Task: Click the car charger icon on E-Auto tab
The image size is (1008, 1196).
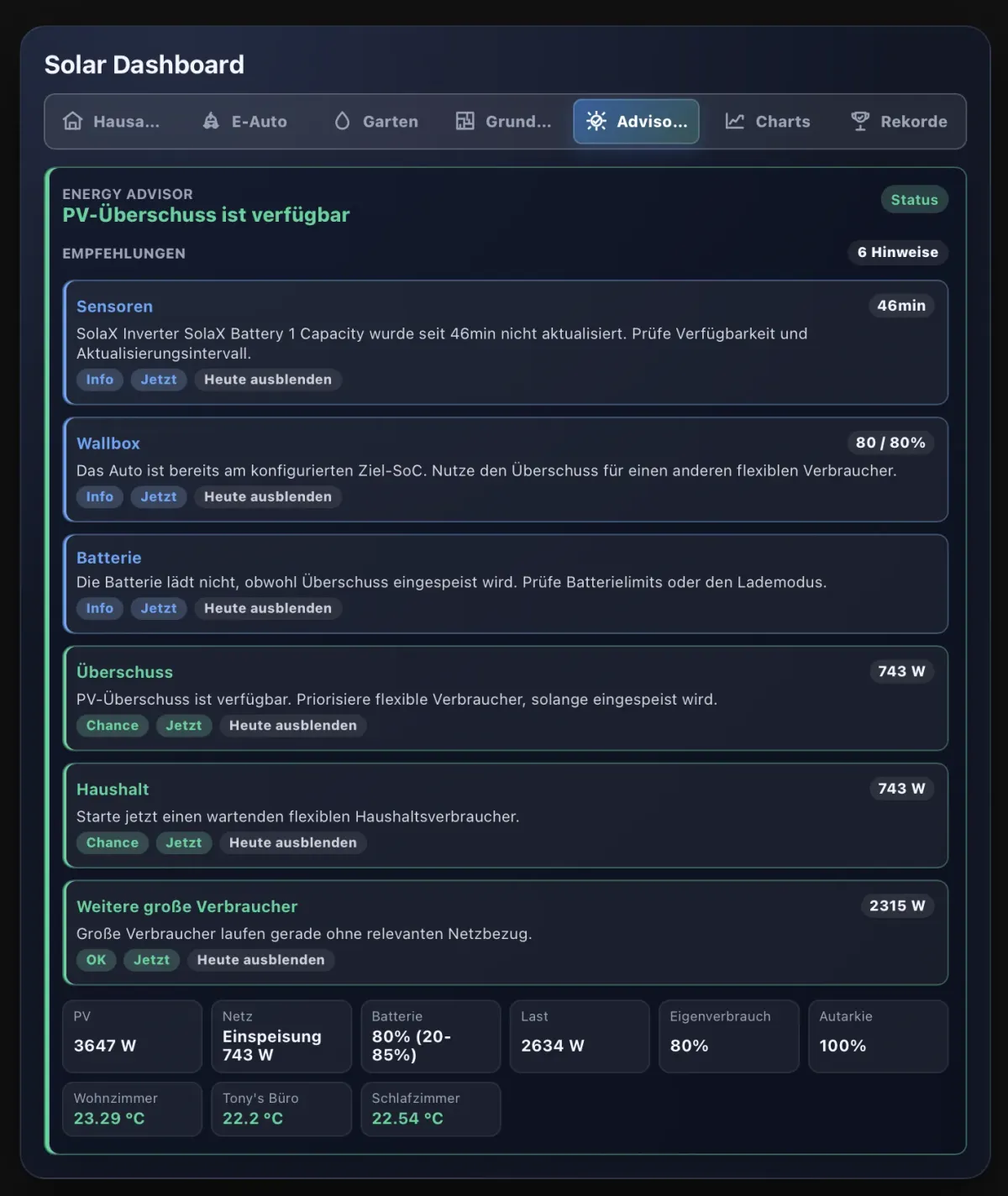Action: coord(211,121)
